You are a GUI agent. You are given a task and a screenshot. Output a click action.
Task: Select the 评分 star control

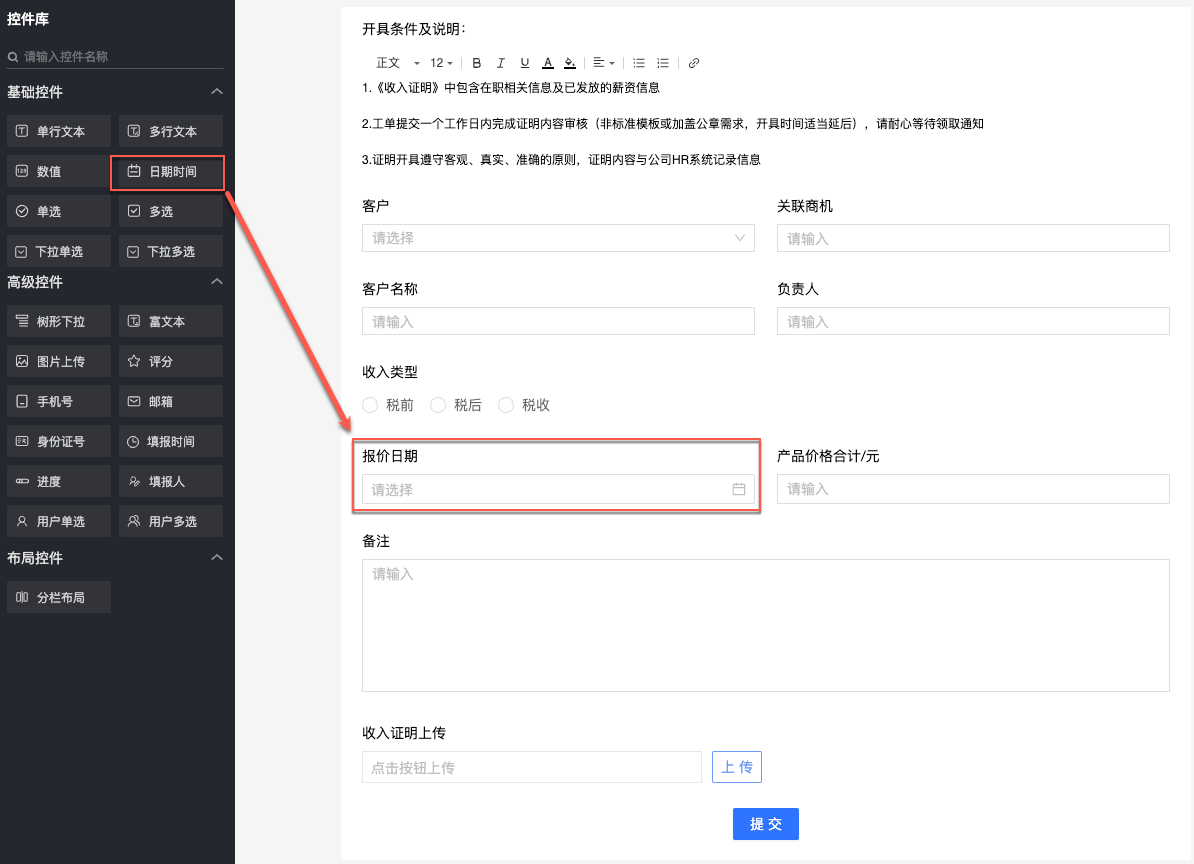point(171,361)
